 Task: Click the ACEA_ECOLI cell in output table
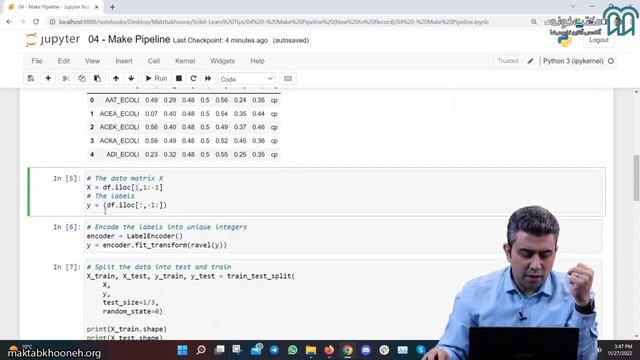click(119, 113)
